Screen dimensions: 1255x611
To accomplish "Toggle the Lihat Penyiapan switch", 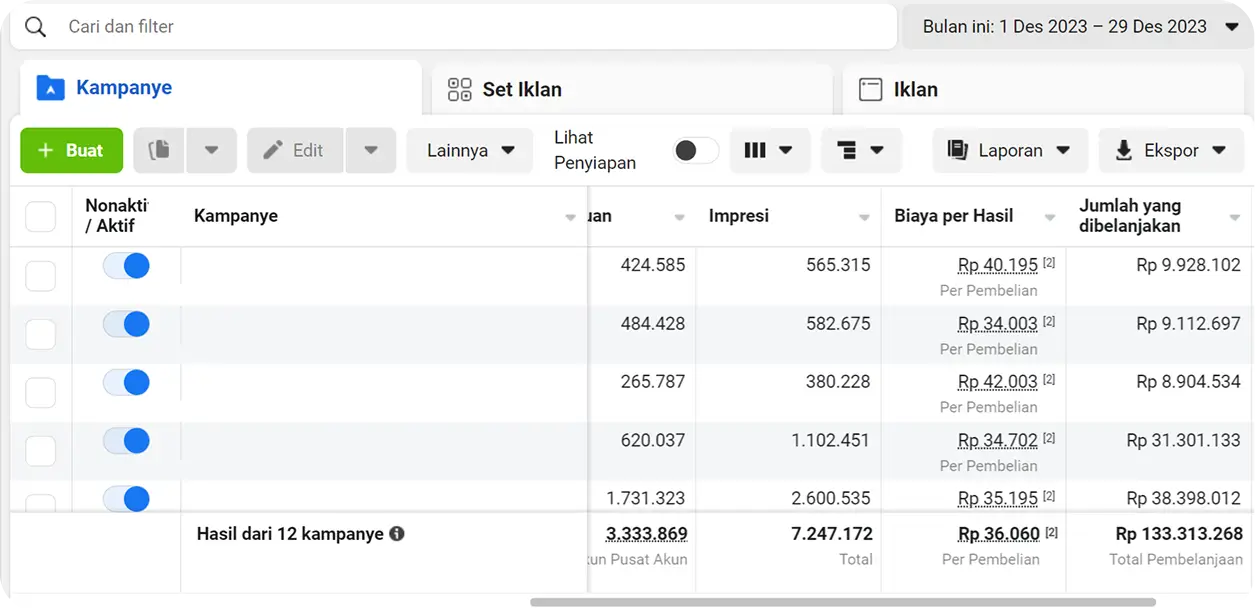I will 695,150.
